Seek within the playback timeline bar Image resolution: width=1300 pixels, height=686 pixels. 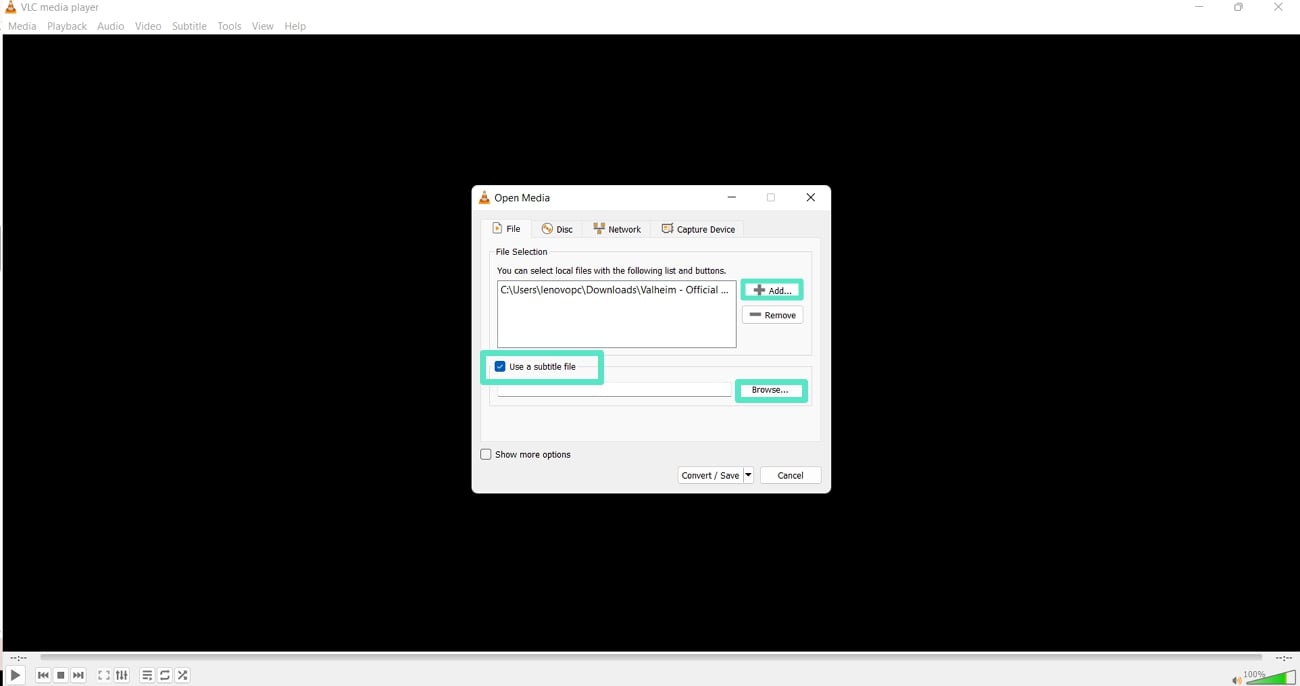(x=650, y=657)
